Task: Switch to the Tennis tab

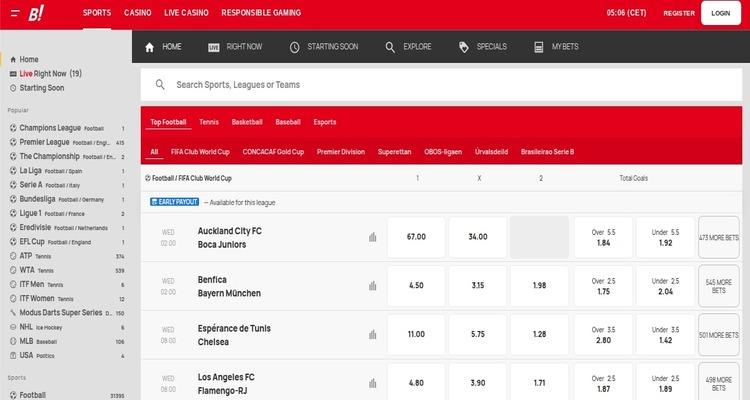Action: pyautogui.click(x=209, y=122)
